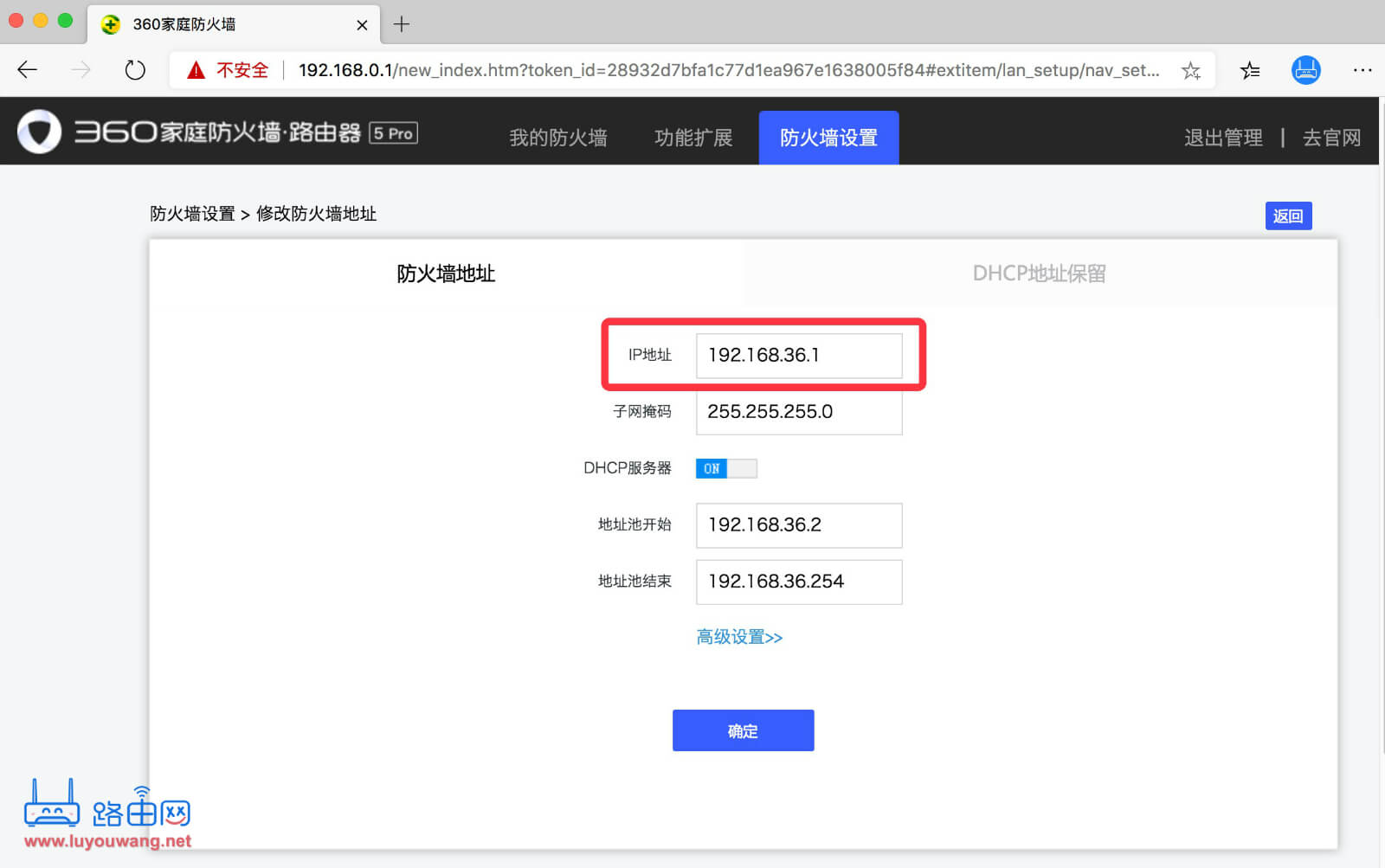Open the browser more options menu
Image resolution: width=1385 pixels, height=868 pixels.
click(1362, 70)
